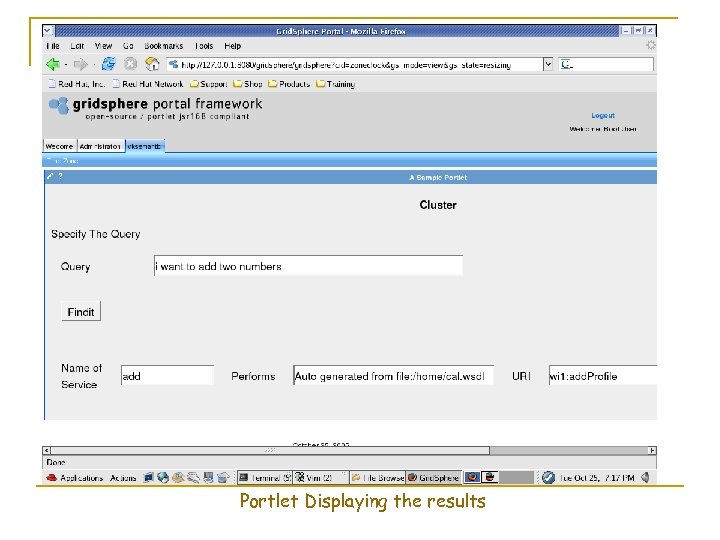
Task: Click the workspace switcher Firefox thumbnail
Action: coord(472,478)
